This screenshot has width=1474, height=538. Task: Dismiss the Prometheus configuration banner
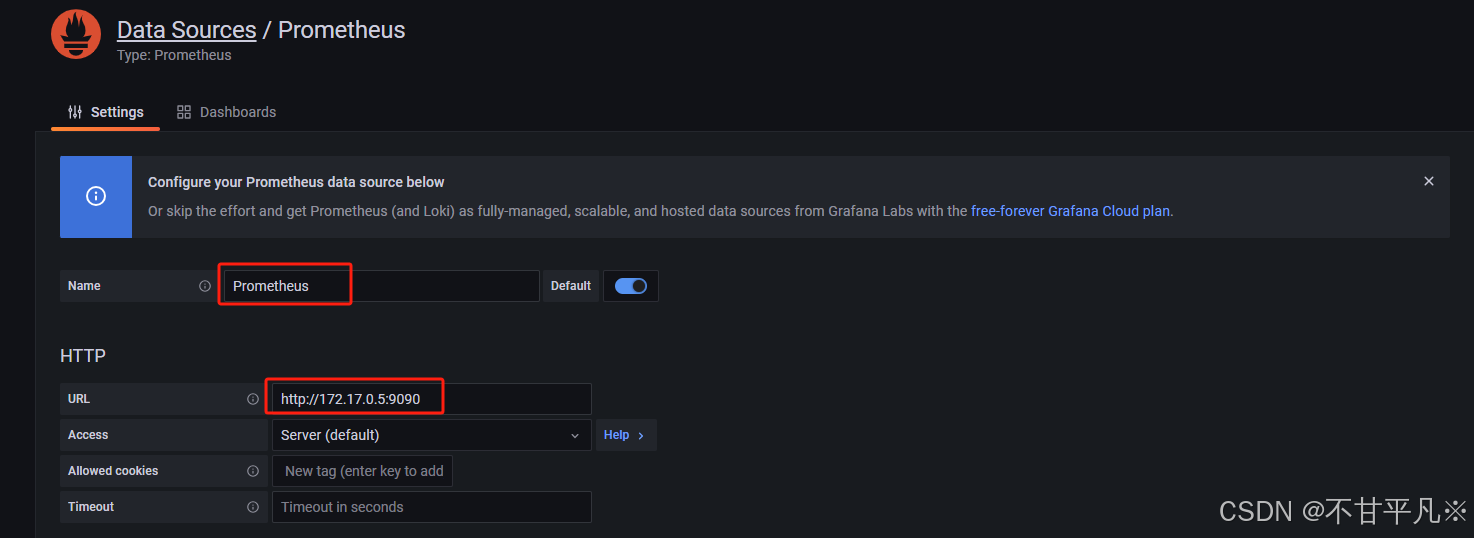[x=1429, y=181]
